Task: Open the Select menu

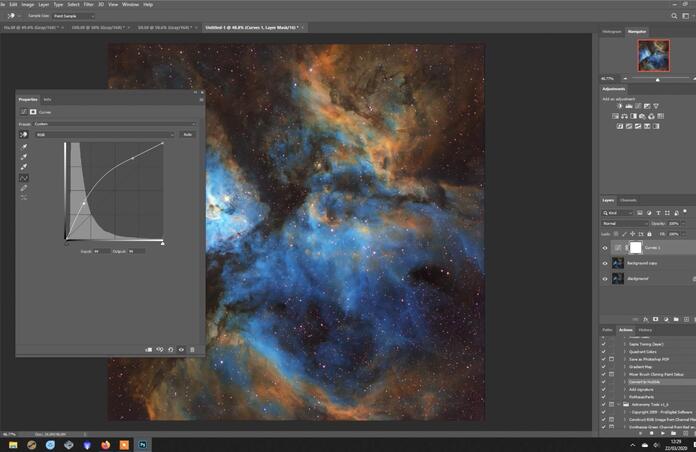Action: [x=73, y=4]
